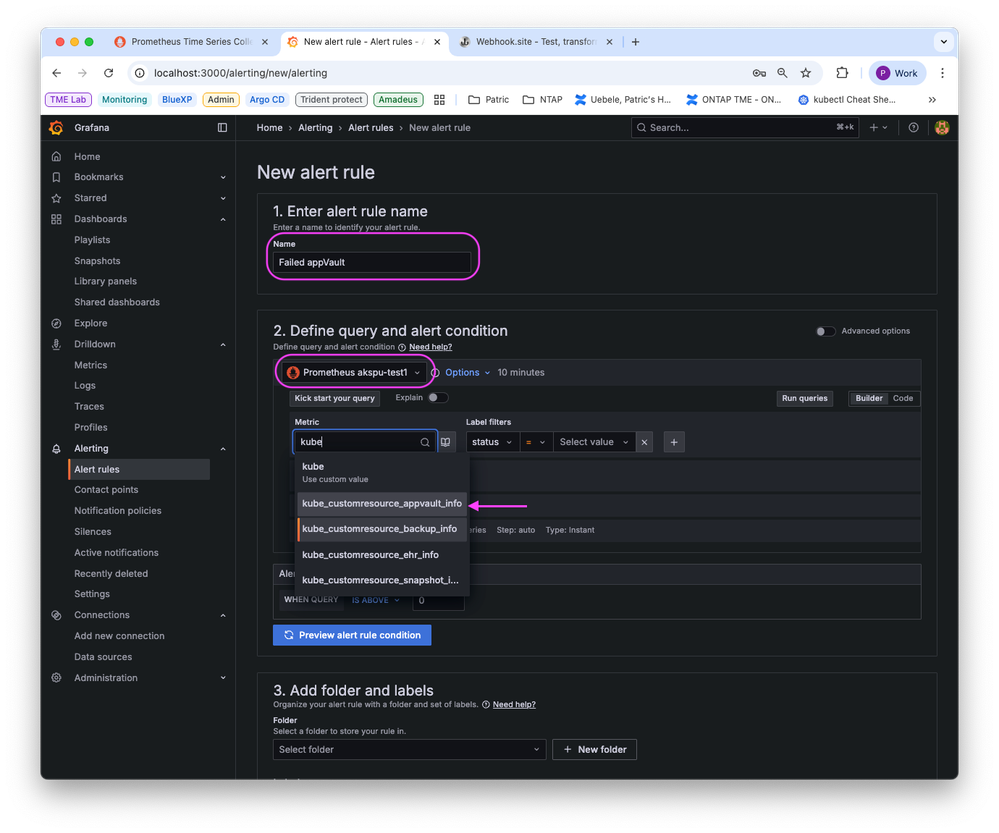Image resolution: width=999 pixels, height=833 pixels.
Task: Click the Grafana logo icon
Action: [57, 128]
